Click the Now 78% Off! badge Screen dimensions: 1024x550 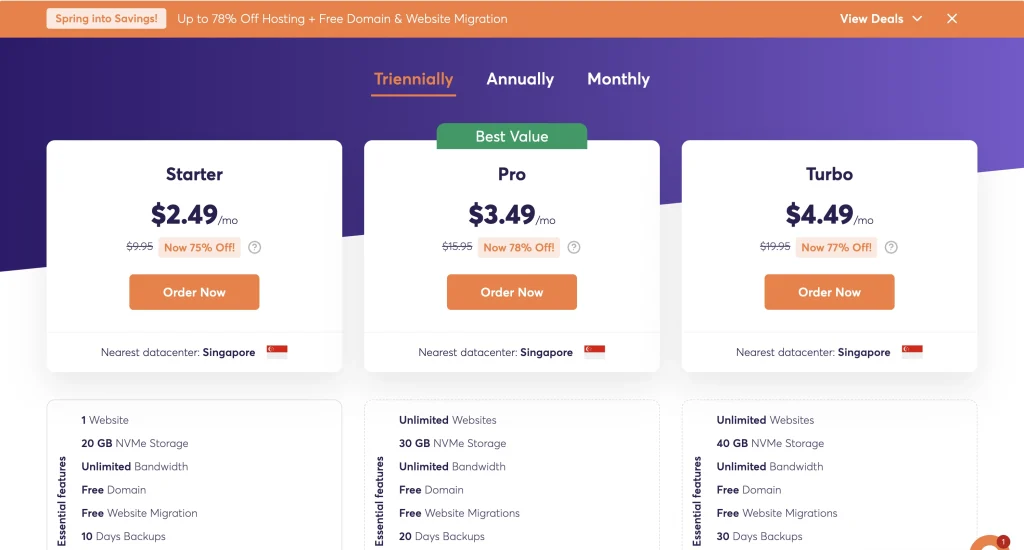pyautogui.click(x=519, y=248)
